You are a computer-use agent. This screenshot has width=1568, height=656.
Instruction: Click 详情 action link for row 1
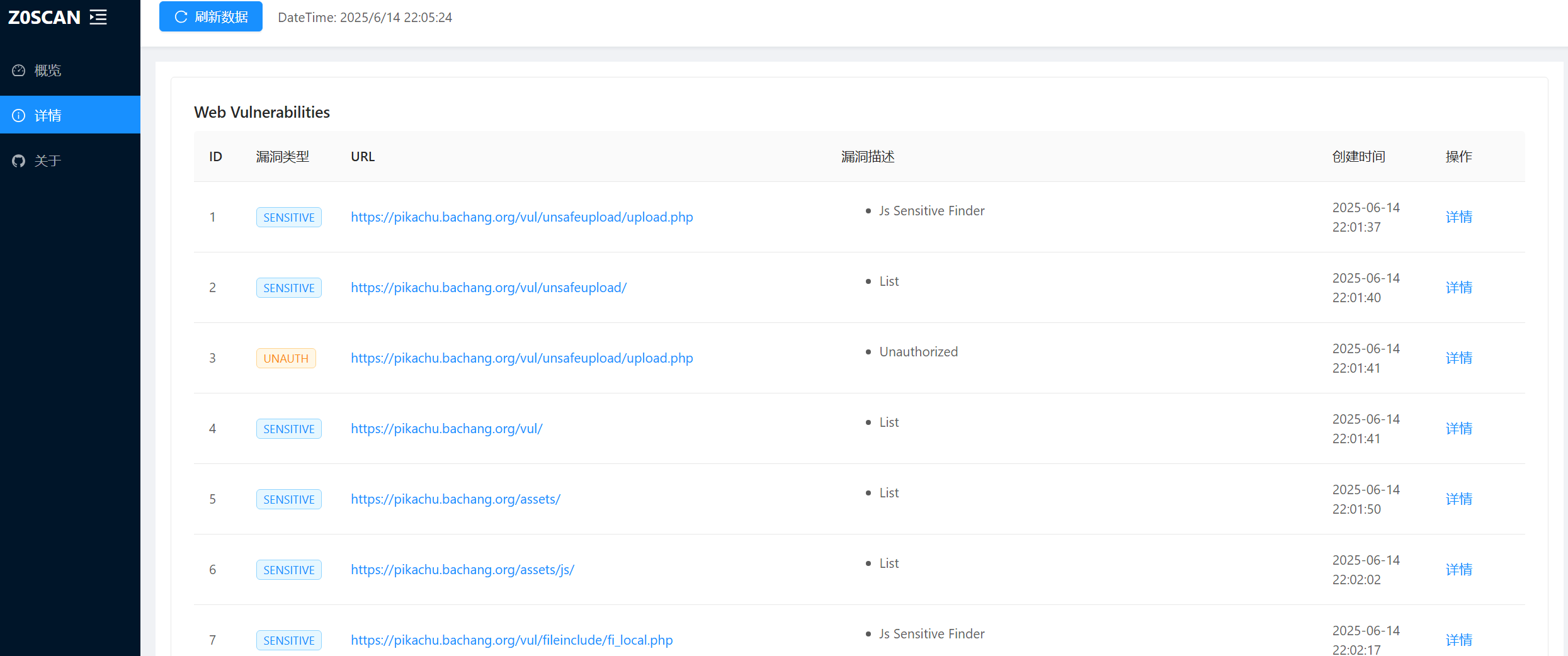point(1459,217)
